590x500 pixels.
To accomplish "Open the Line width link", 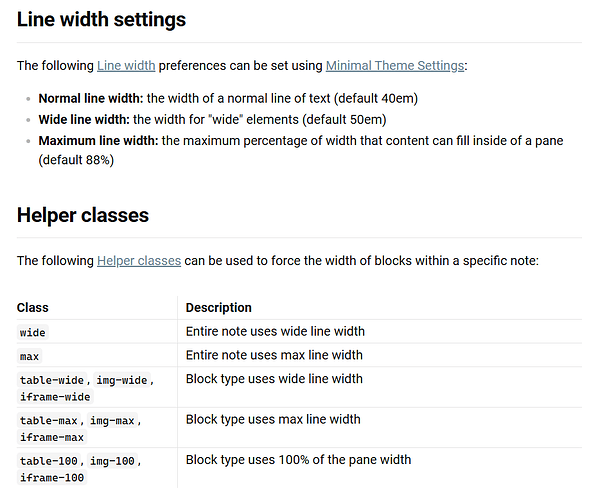I will click(x=126, y=65).
